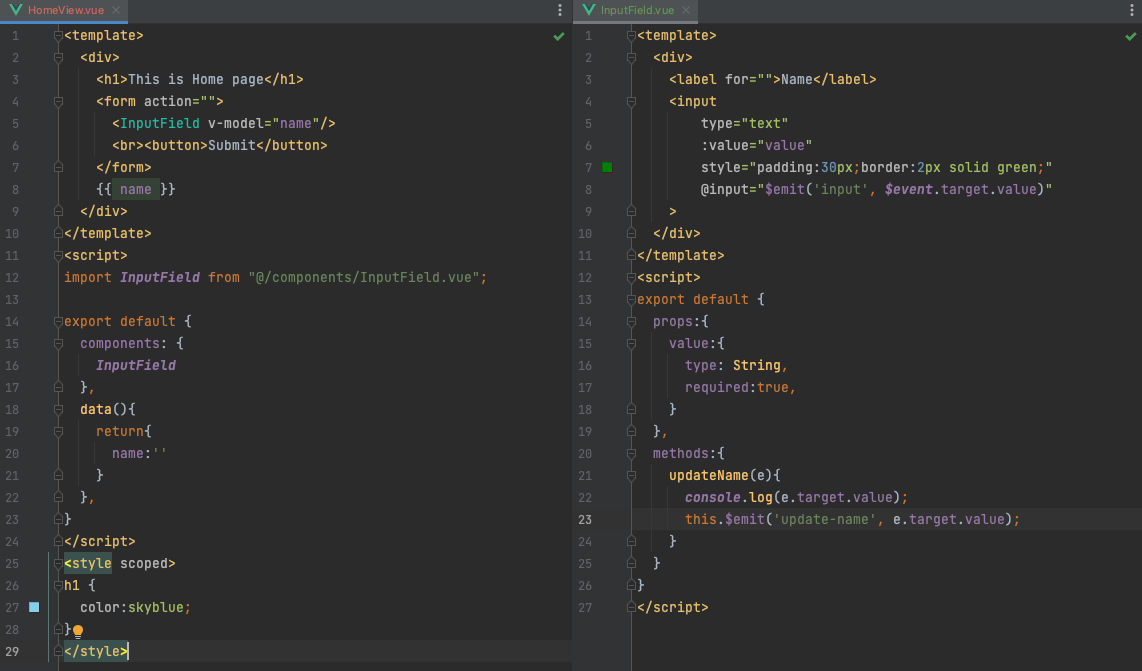Collapse the template block in HomeView.vue
The height and width of the screenshot is (671, 1142).
pyautogui.click(x=58, y=36)
